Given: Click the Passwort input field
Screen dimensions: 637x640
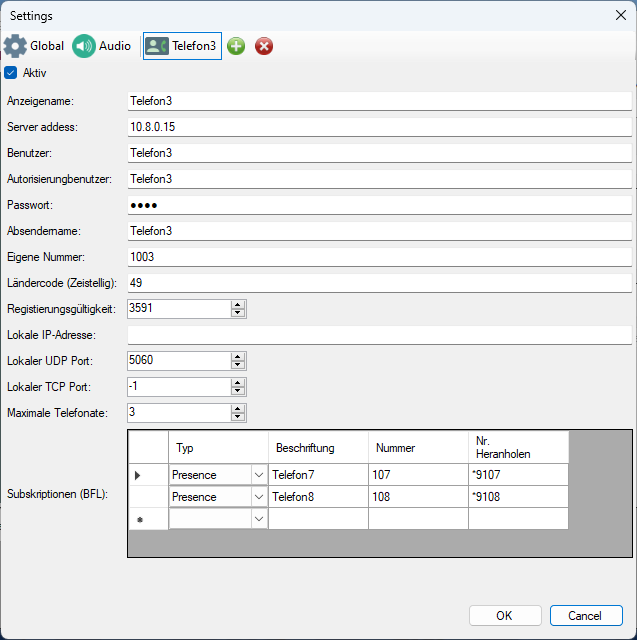Looking at the screenshot, I should coord(380,205).
